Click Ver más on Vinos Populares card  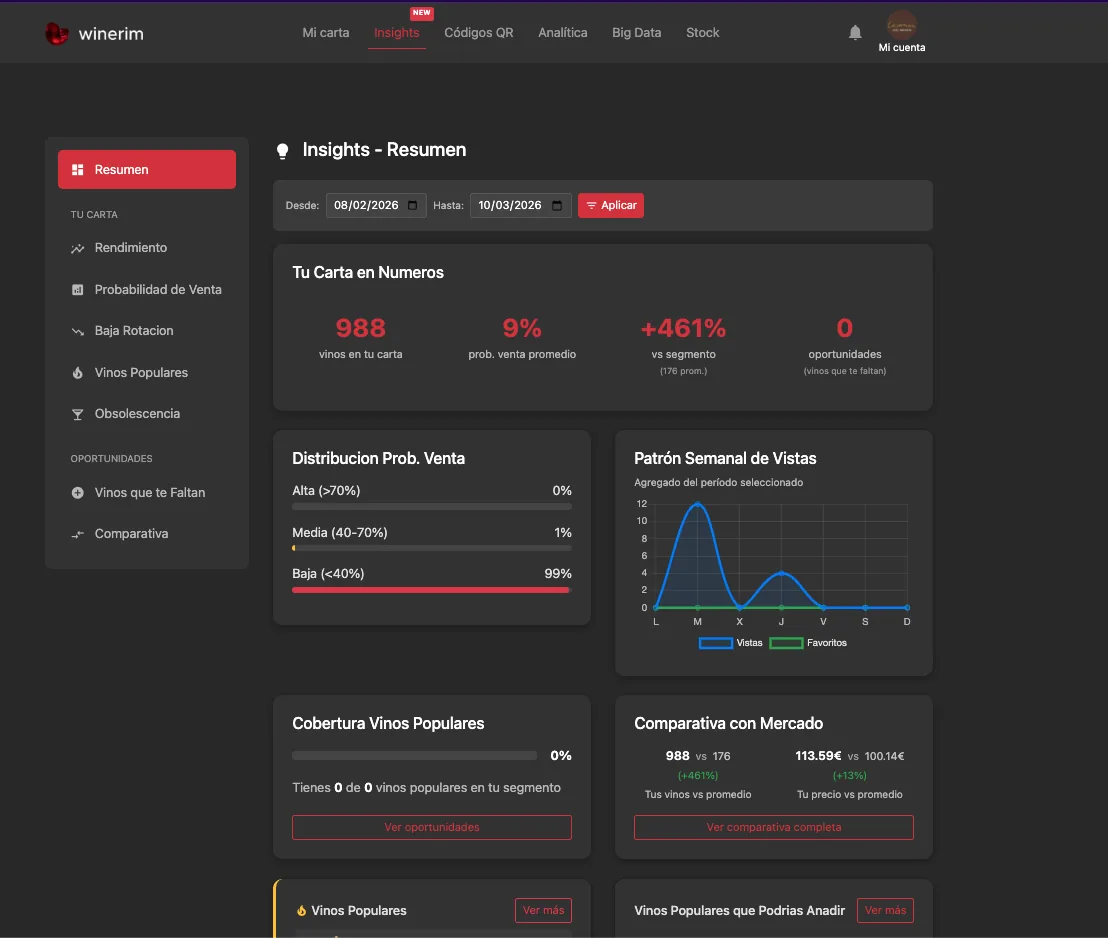[x=543, y=910]
